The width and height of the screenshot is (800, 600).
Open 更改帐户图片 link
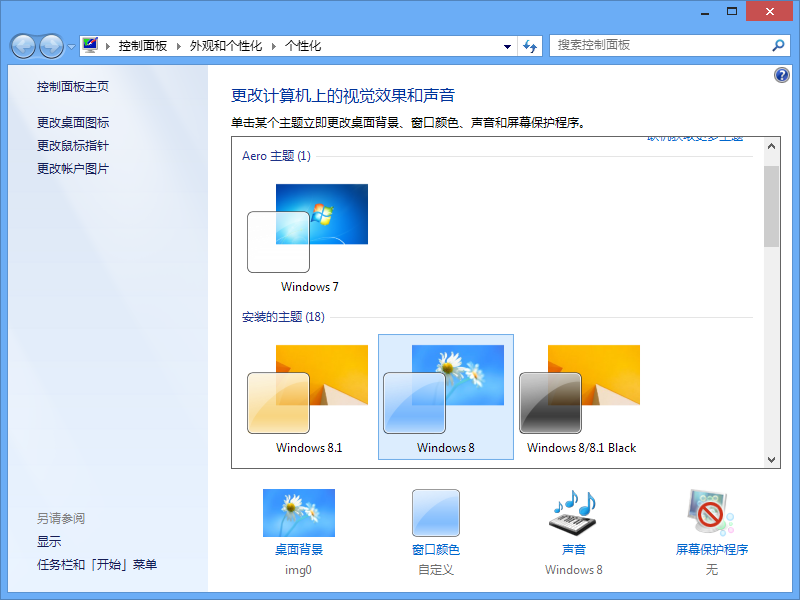[73, 168]
